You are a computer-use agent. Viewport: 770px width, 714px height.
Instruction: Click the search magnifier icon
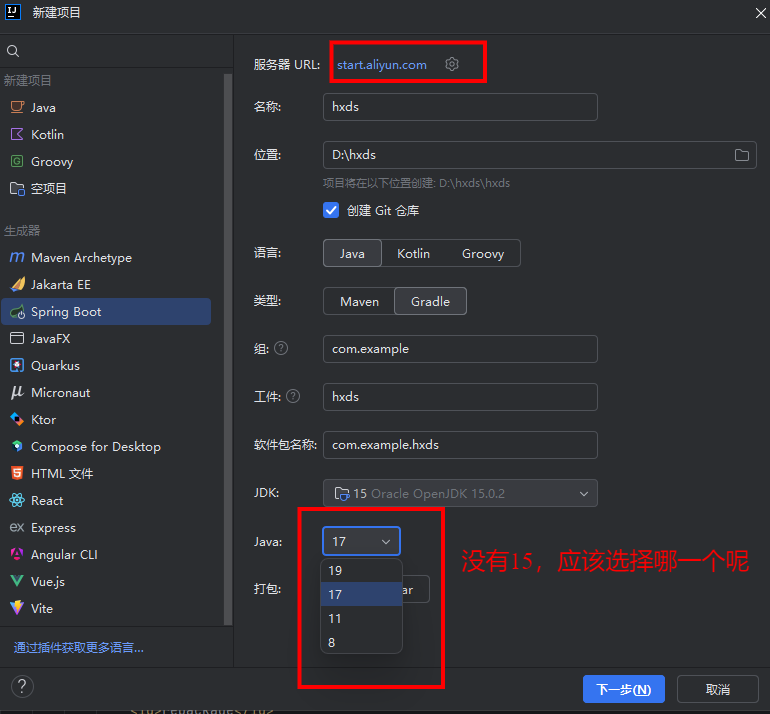13,51
